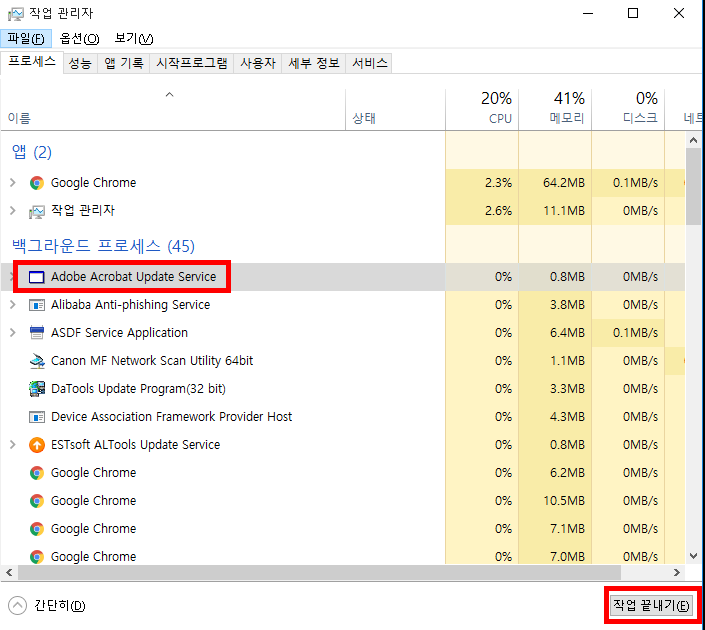Expand the Google Chrome app group

[x=13, y=183]
